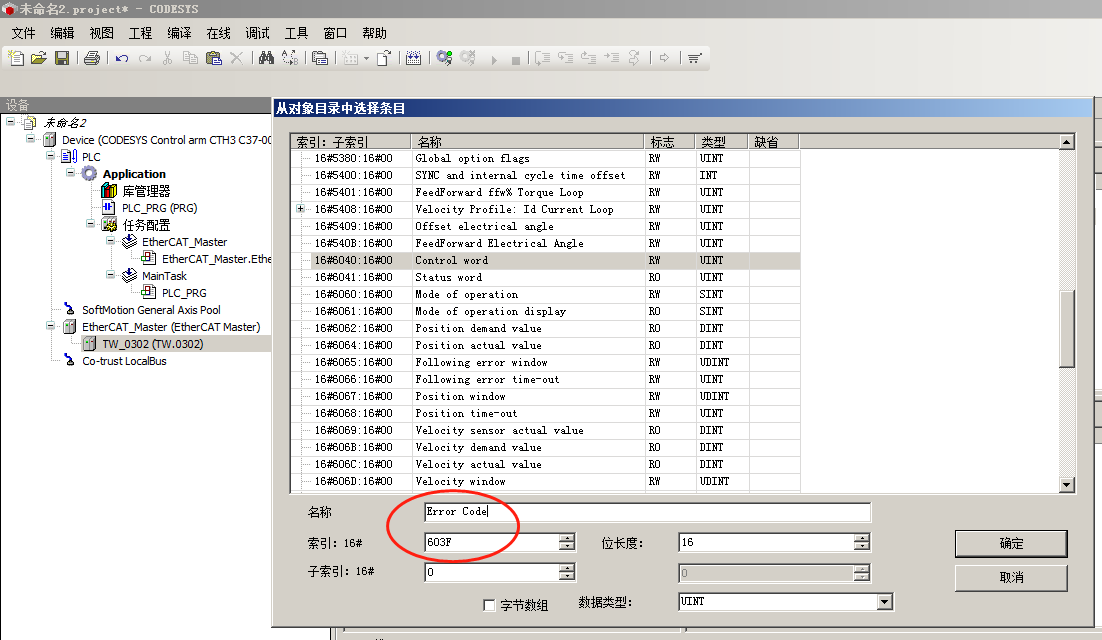Image resolution: width=1102 pixels, height=640 pixels.
Task: Expand the 16#5408 Velocity Profile row
Action: click(x=300, y=209)
